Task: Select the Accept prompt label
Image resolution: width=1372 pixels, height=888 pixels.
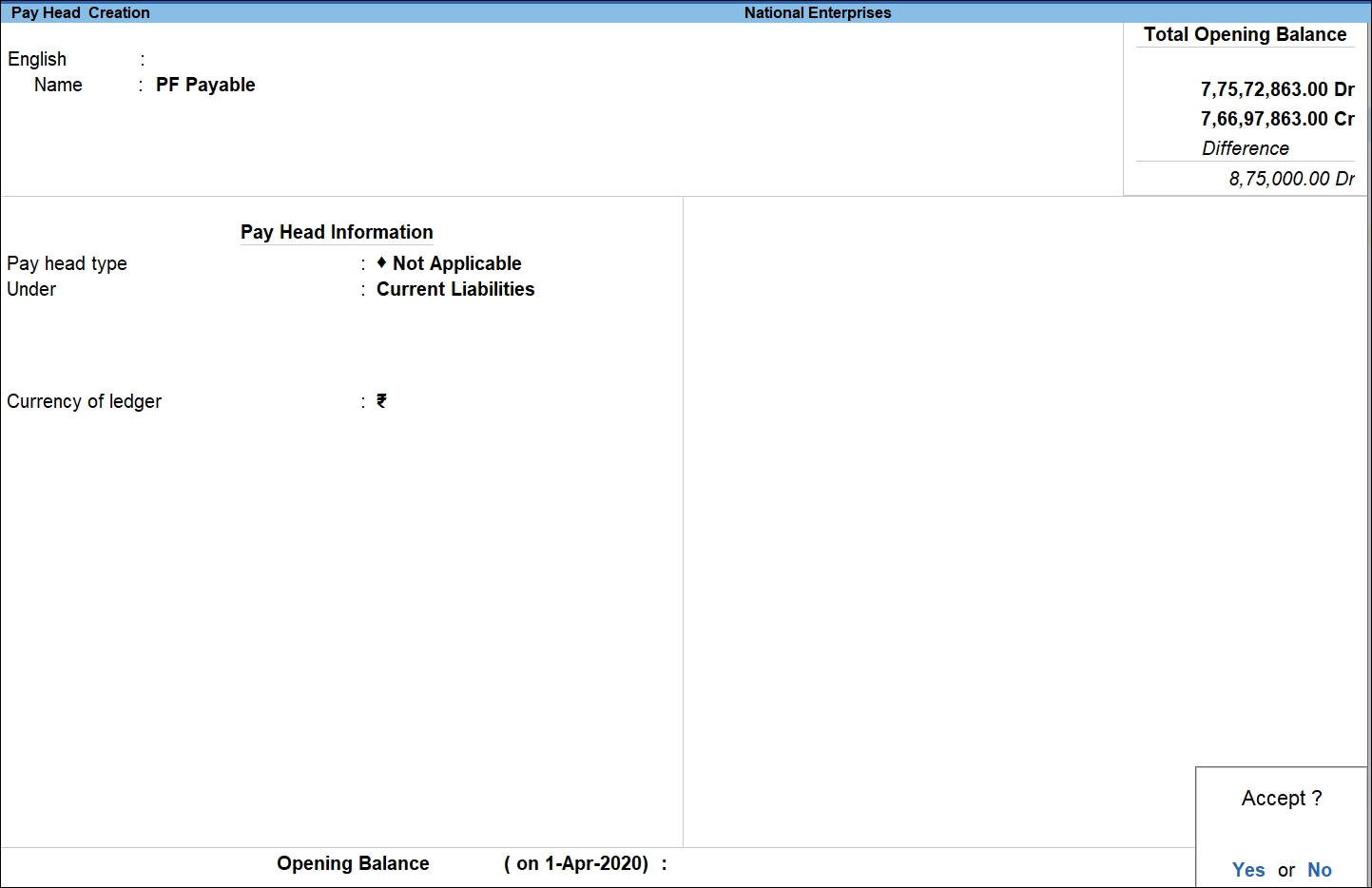Action: pyautogui.click(x=1281, y=799)
